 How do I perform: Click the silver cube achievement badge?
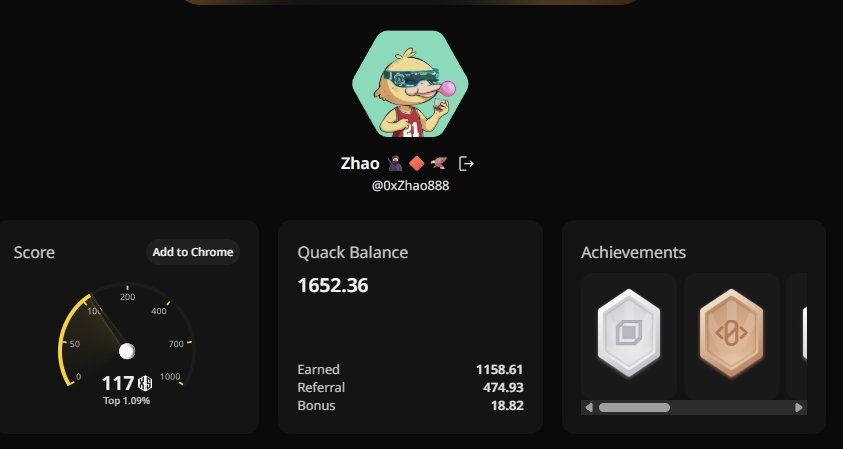[x=628, y=333]
